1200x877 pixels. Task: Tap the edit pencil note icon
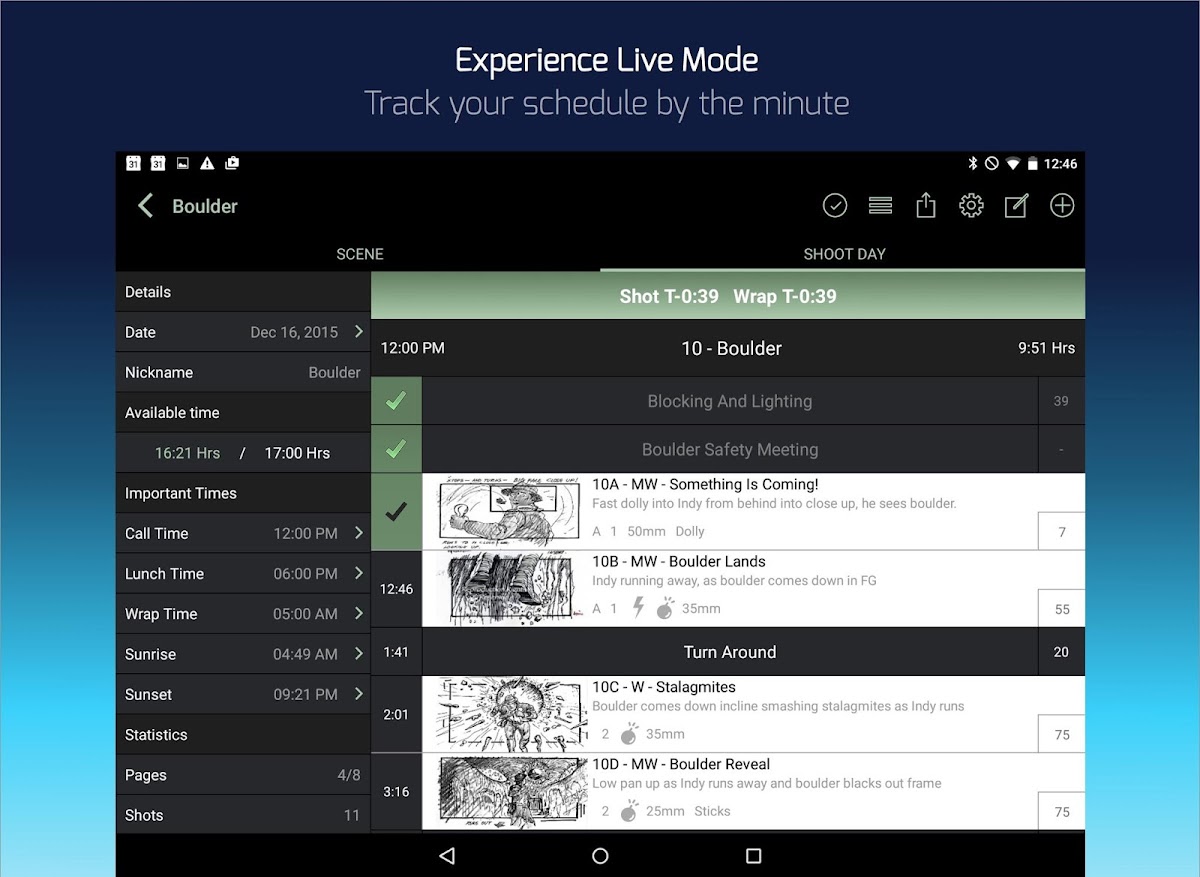click(1016, 206)
